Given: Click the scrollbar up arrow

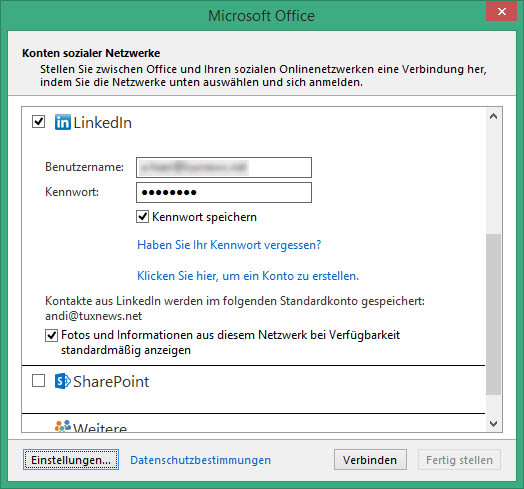Looking at the screenshot, I should click(493, 116).
